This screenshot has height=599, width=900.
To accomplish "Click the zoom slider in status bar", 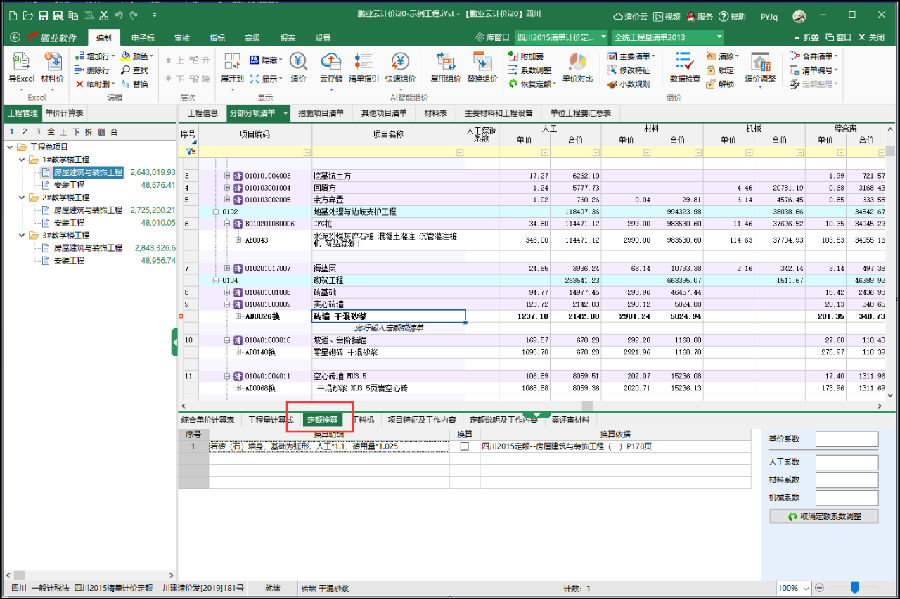I will coord(855,588).
